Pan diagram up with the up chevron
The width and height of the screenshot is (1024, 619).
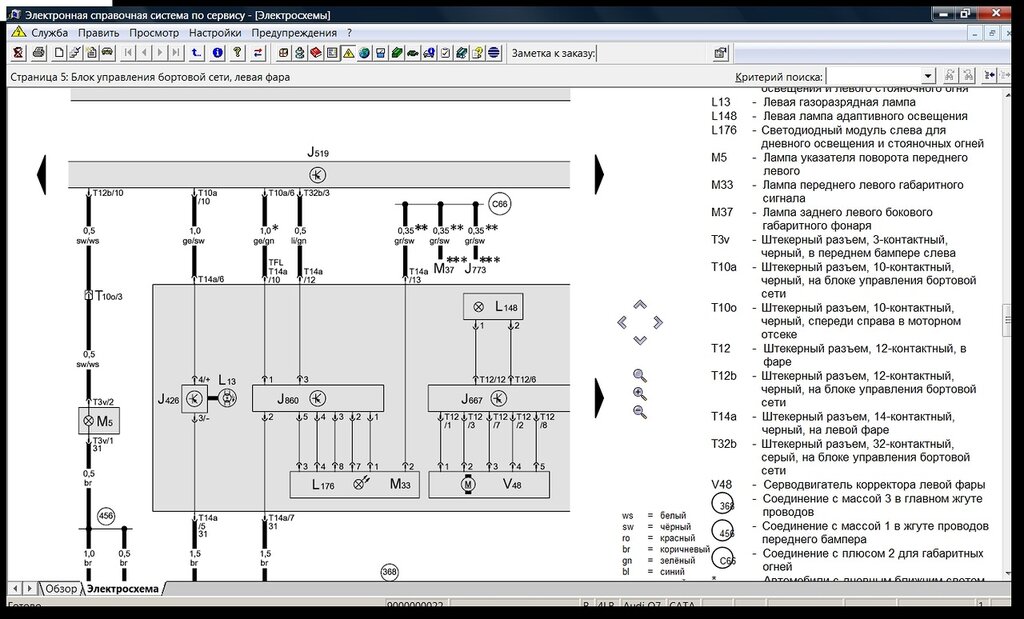[x=640, y=304]
